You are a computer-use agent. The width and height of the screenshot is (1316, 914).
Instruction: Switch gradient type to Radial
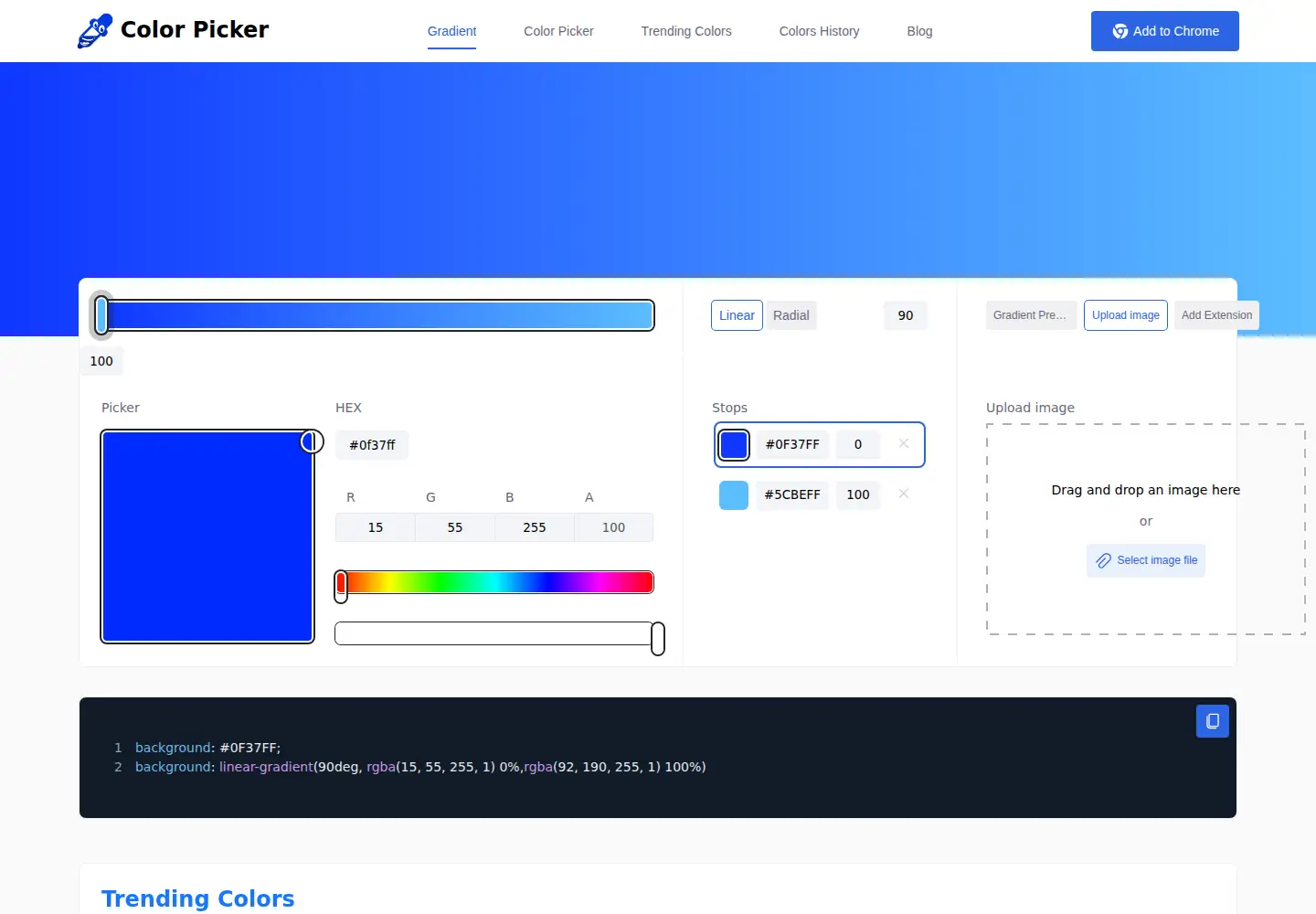coord(791,315)
